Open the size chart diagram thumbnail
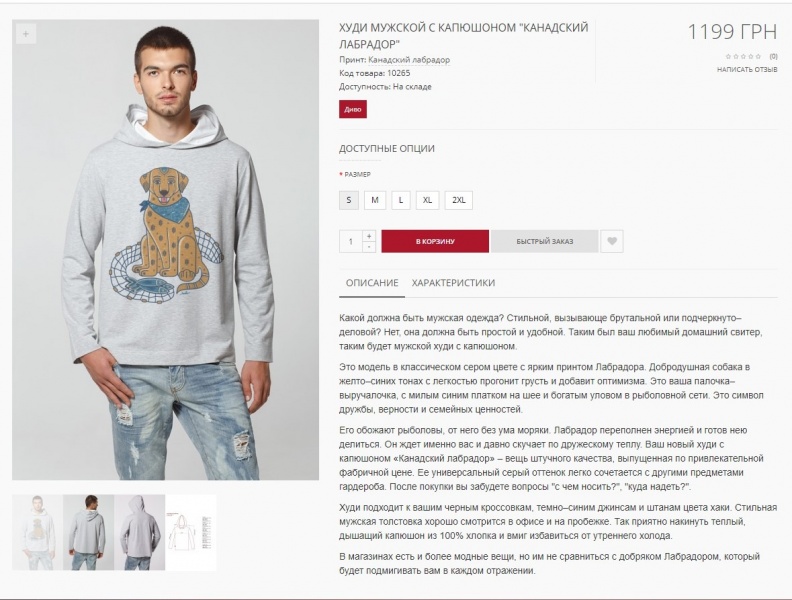This screenshot has height=600, width=792. 191,532
